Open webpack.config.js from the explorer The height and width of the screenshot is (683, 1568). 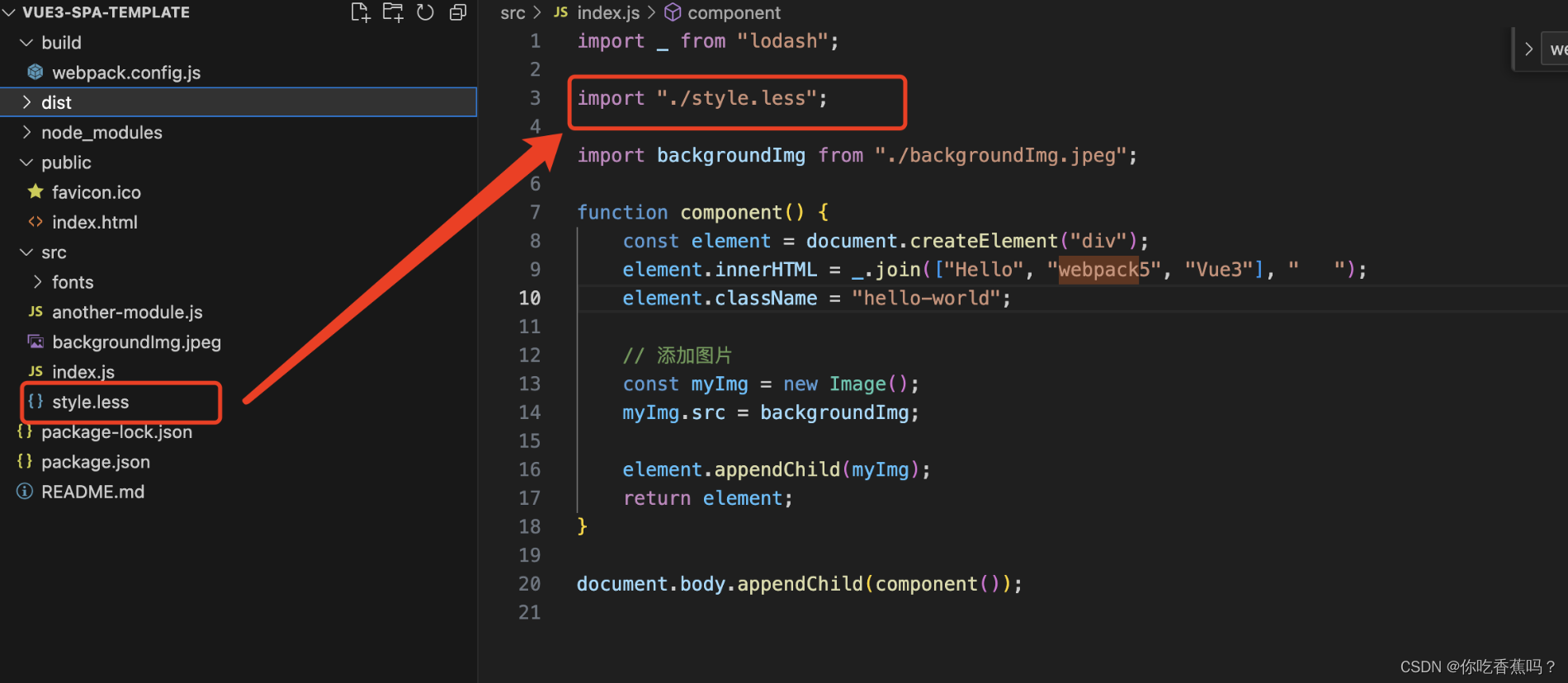click(126, 73)
